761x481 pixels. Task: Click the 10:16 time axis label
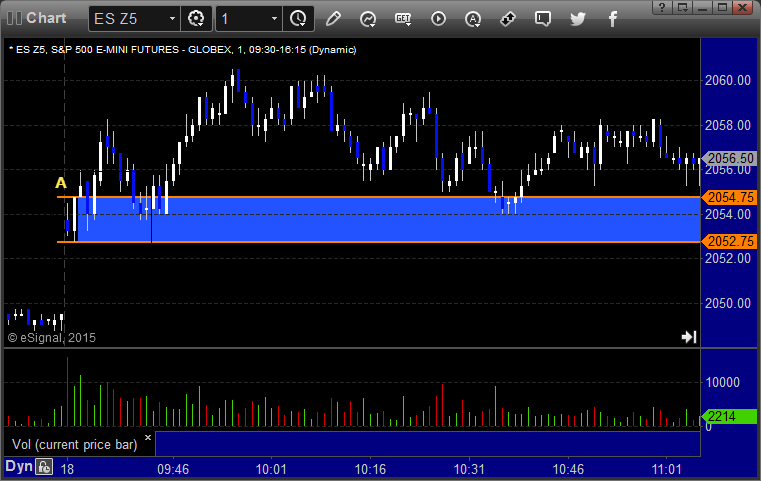click(x=370, y=469)
